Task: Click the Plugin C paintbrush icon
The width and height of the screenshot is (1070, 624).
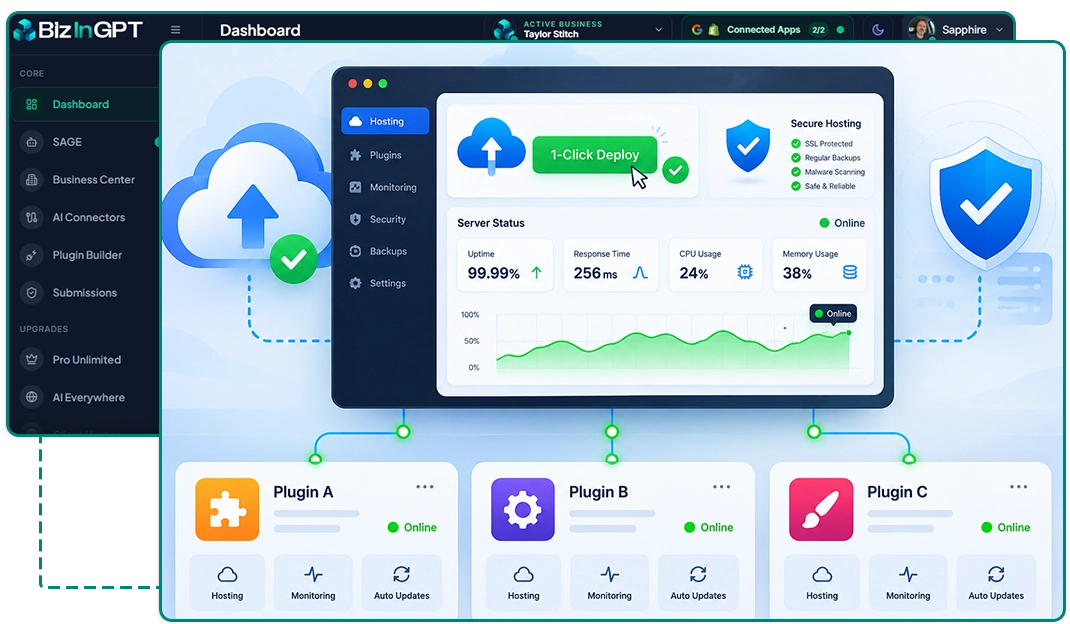Action: (x=821, y=509)
